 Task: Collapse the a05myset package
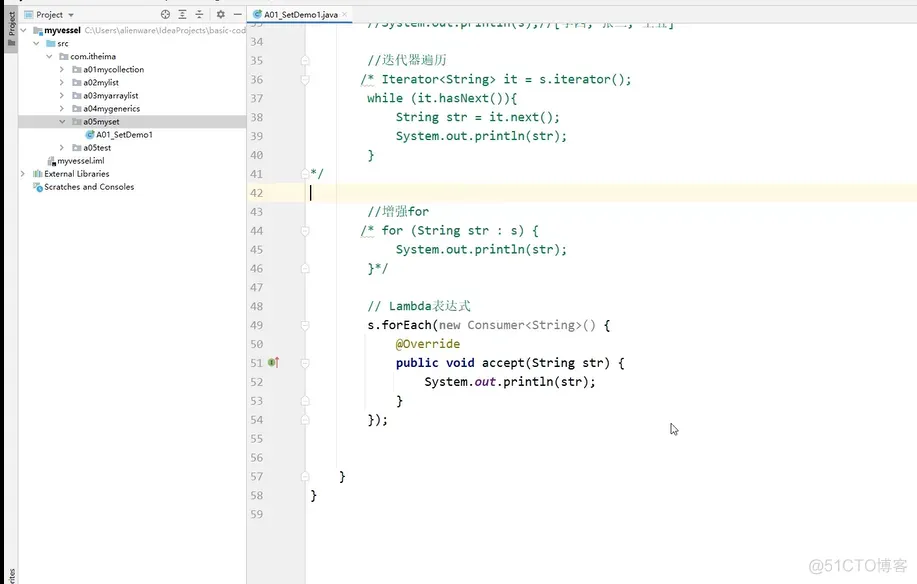coord(62,122)
